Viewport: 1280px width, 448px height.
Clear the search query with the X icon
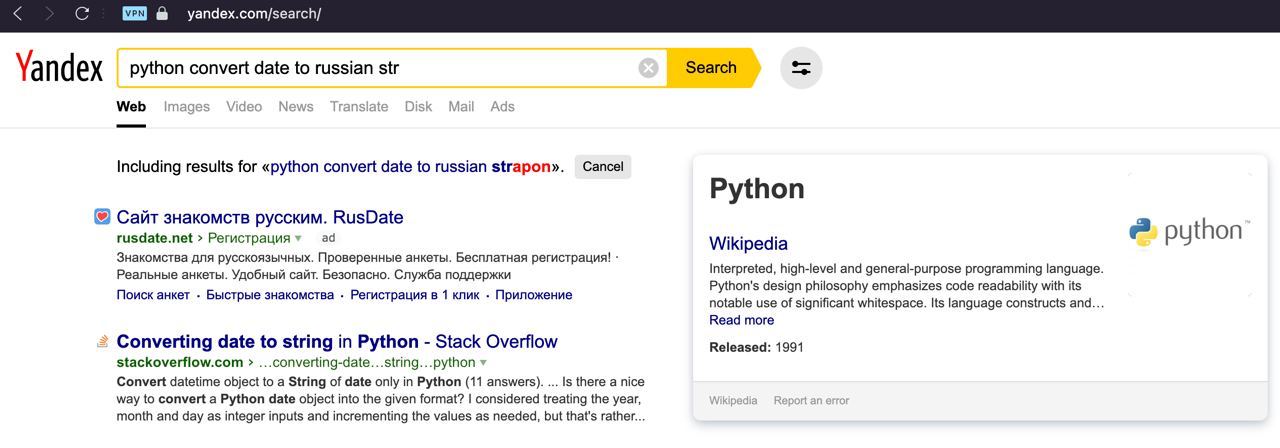pyautogui.click(x=648, y=68)
